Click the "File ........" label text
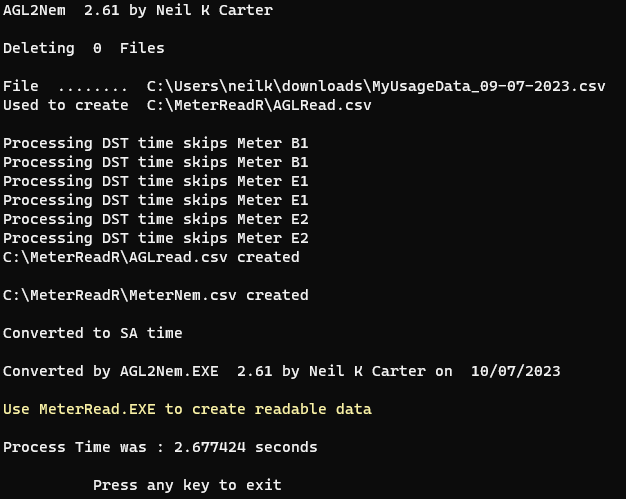This screenshot has height=499, width=626. pyautogui.click(x=65, y=86)
